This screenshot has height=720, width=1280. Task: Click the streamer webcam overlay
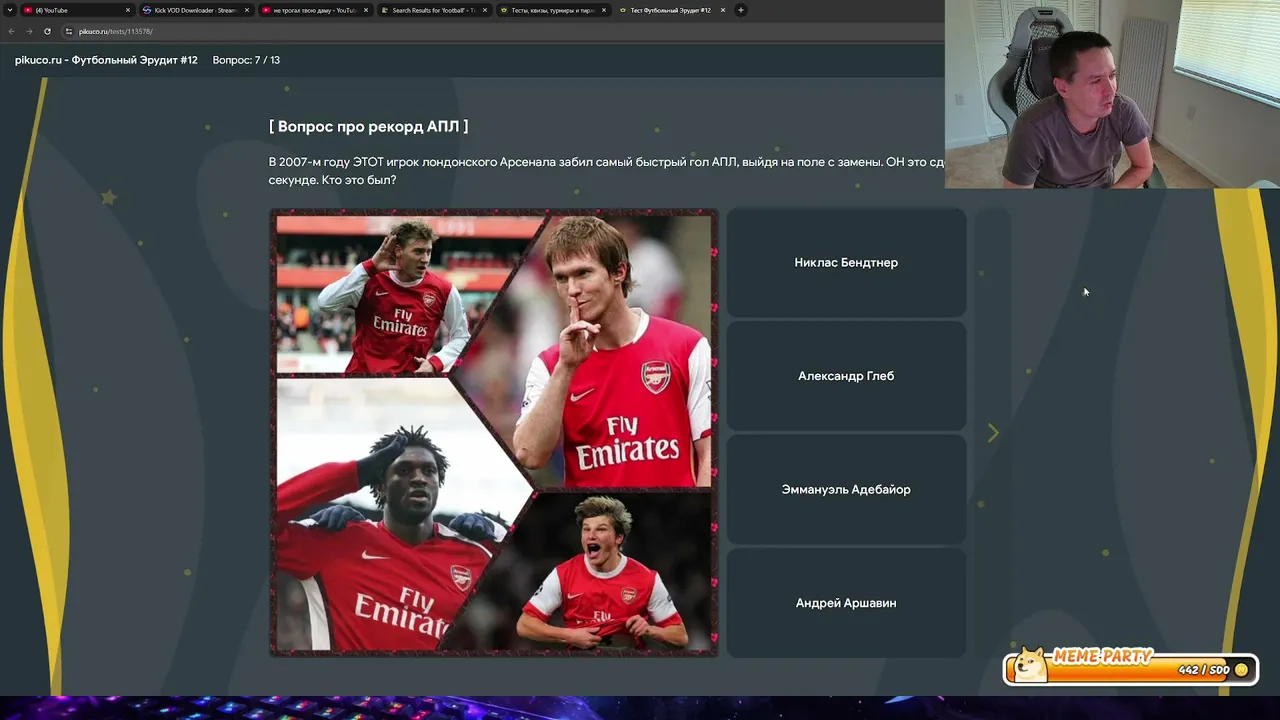pyautogui.click(x=1112, y=94)
